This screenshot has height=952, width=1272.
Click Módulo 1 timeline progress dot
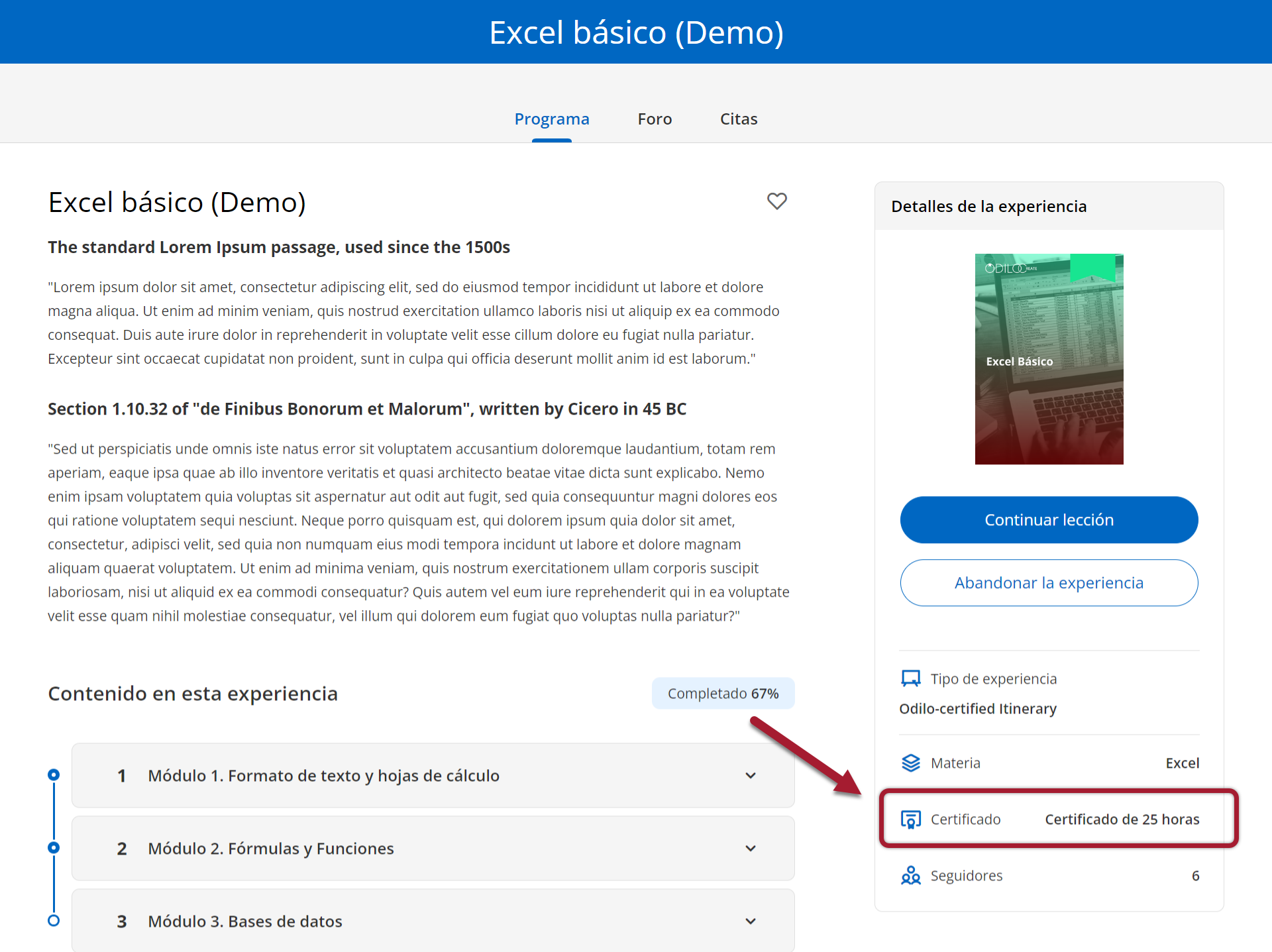pos(54,775)
